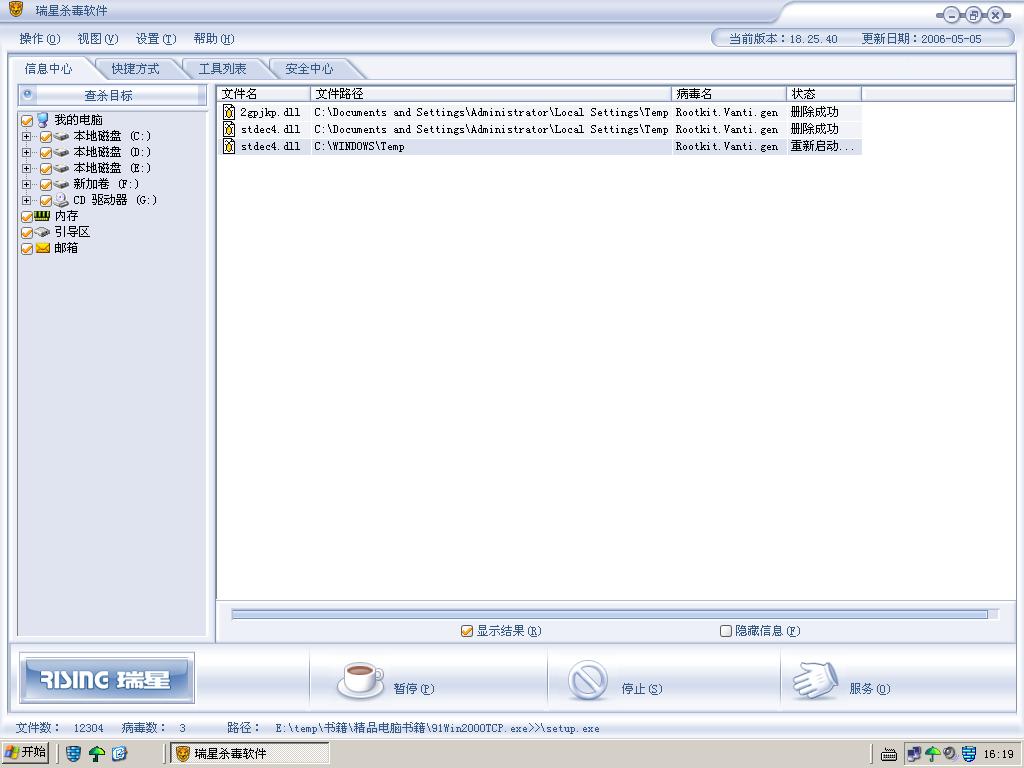Screen dimensions: 1024x768
Task: Click the Rising 瑞星 brand logo button
Action: (106, 679)
